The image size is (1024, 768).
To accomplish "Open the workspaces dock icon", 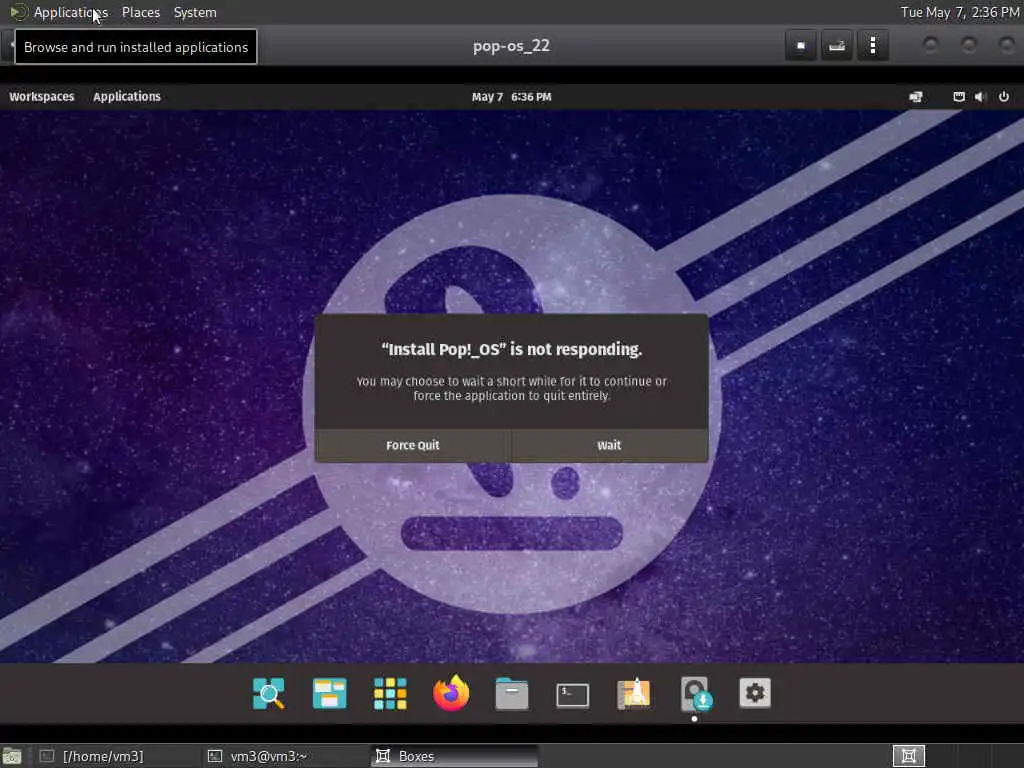I will tap(329, 694).
